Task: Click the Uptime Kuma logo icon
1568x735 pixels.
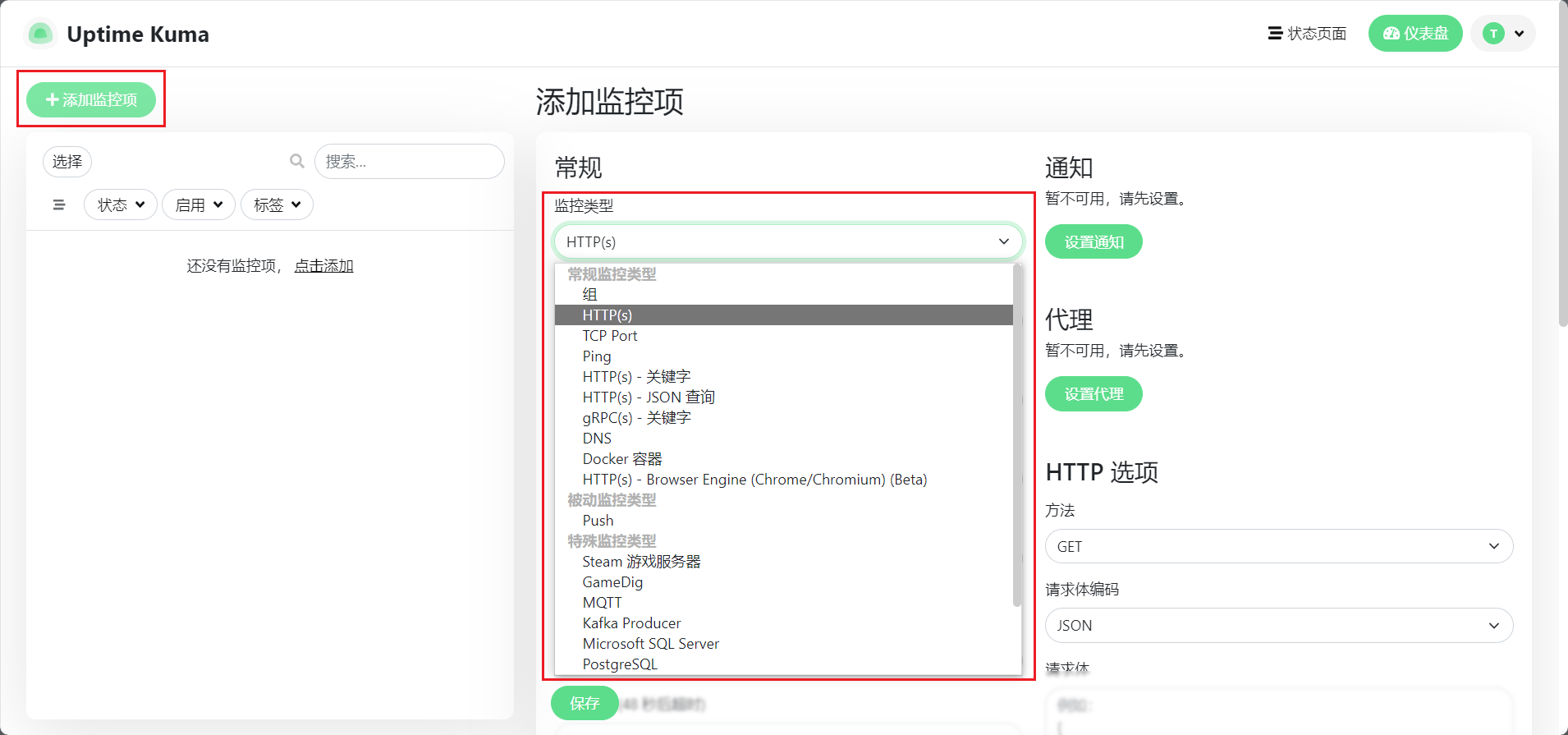Action: click(40, 34)
